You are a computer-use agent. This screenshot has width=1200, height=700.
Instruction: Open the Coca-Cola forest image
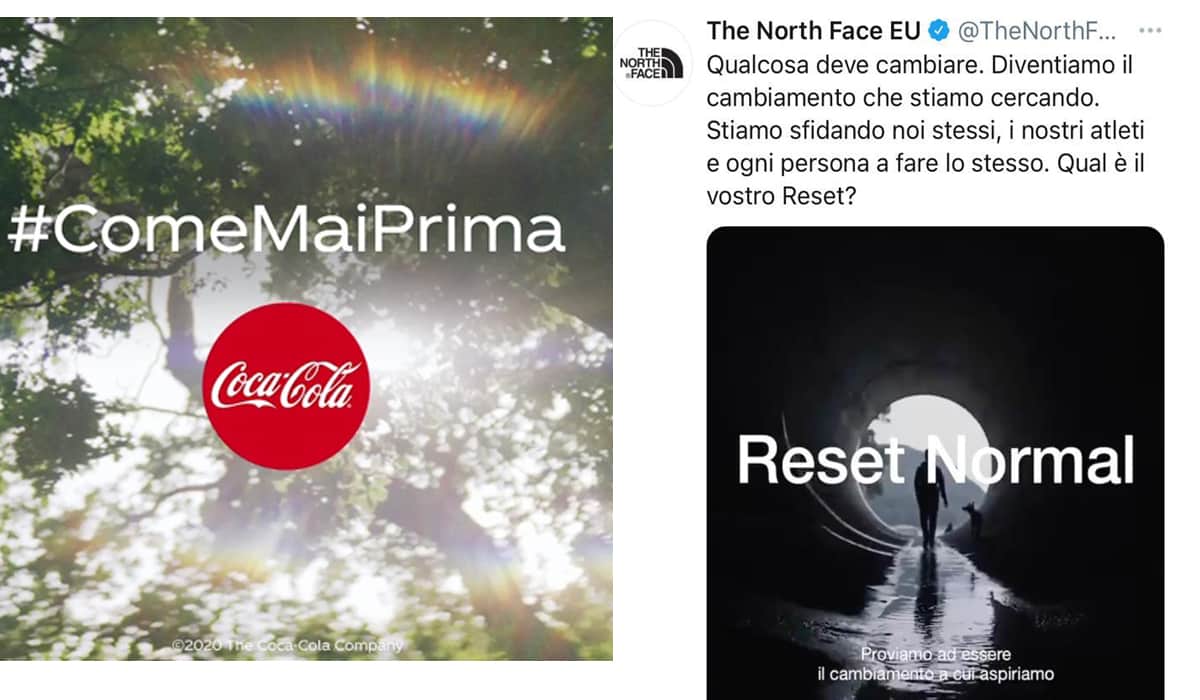click(306, 338)
